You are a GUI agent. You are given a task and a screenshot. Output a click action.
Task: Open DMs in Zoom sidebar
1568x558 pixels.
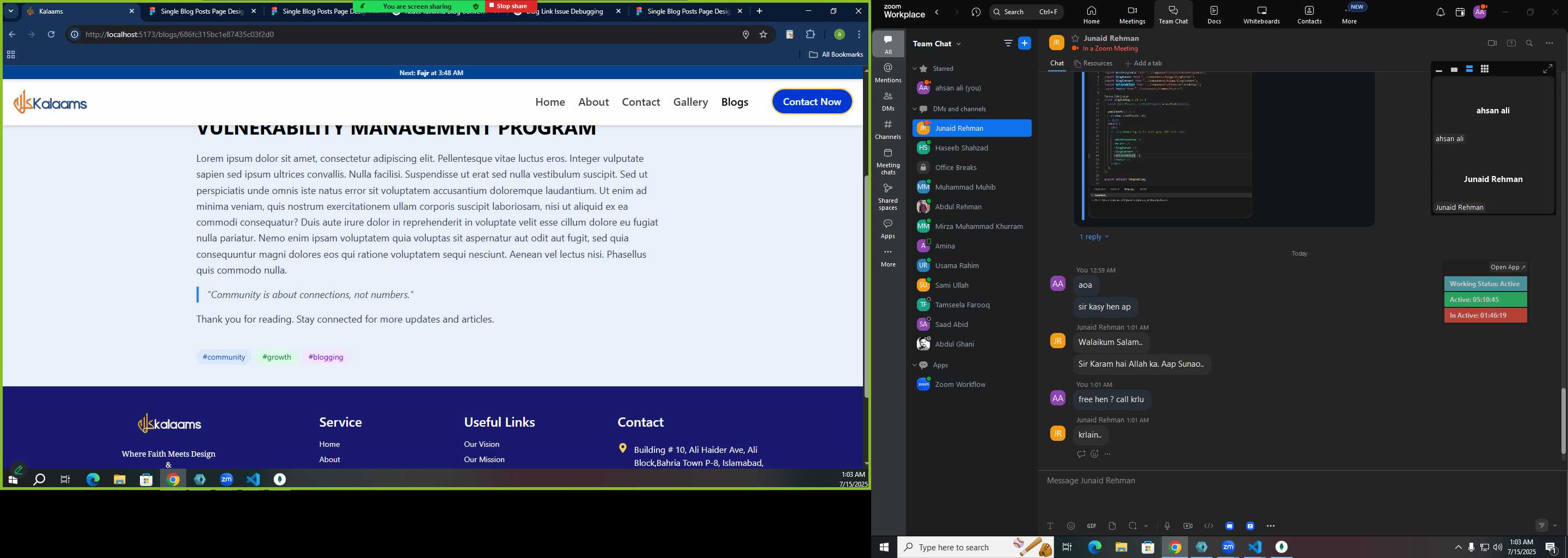(888, 101)
